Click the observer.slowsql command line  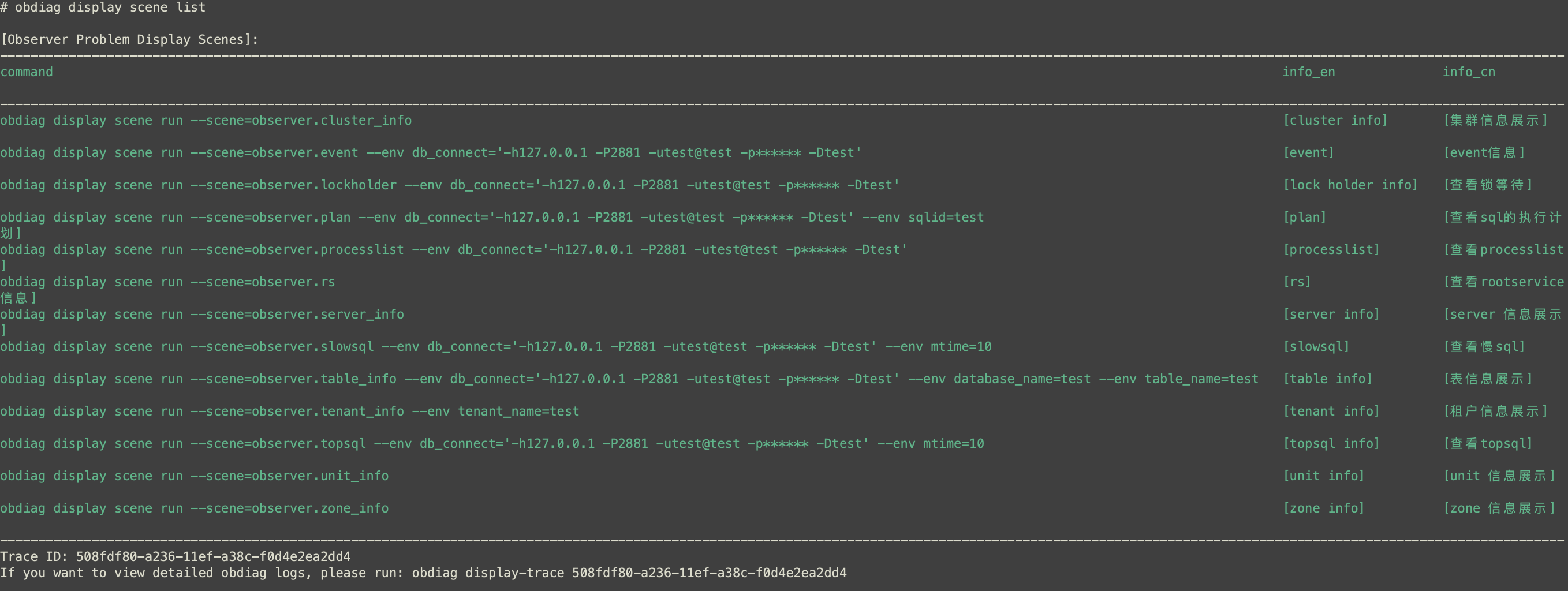(x=495, y=346)
